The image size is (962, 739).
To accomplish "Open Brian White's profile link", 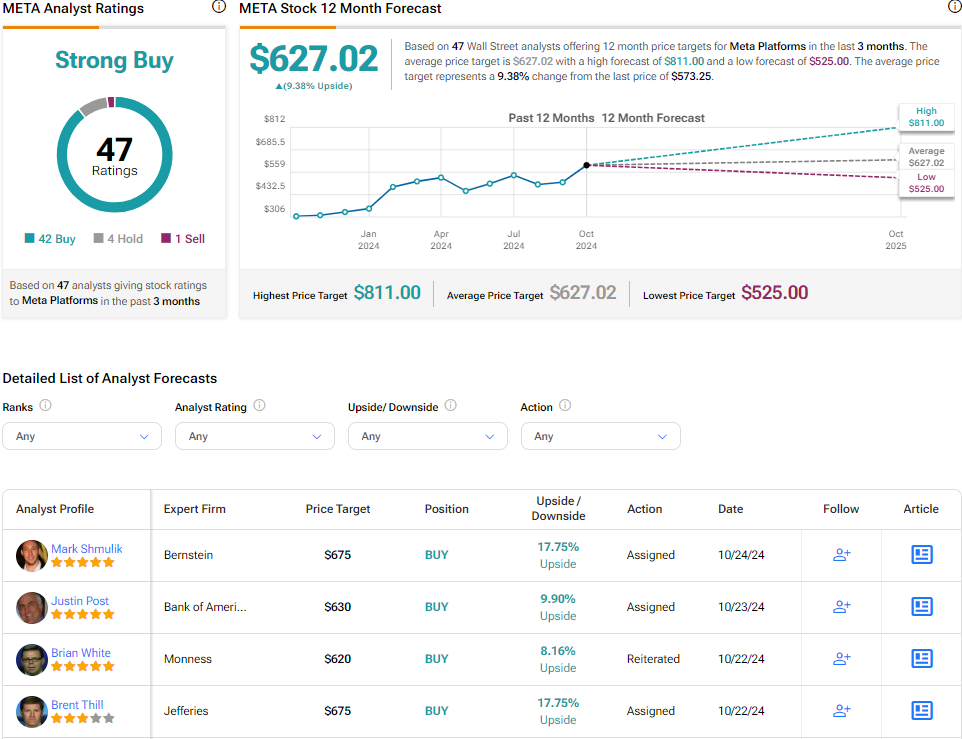I will [x=81, y=653].
